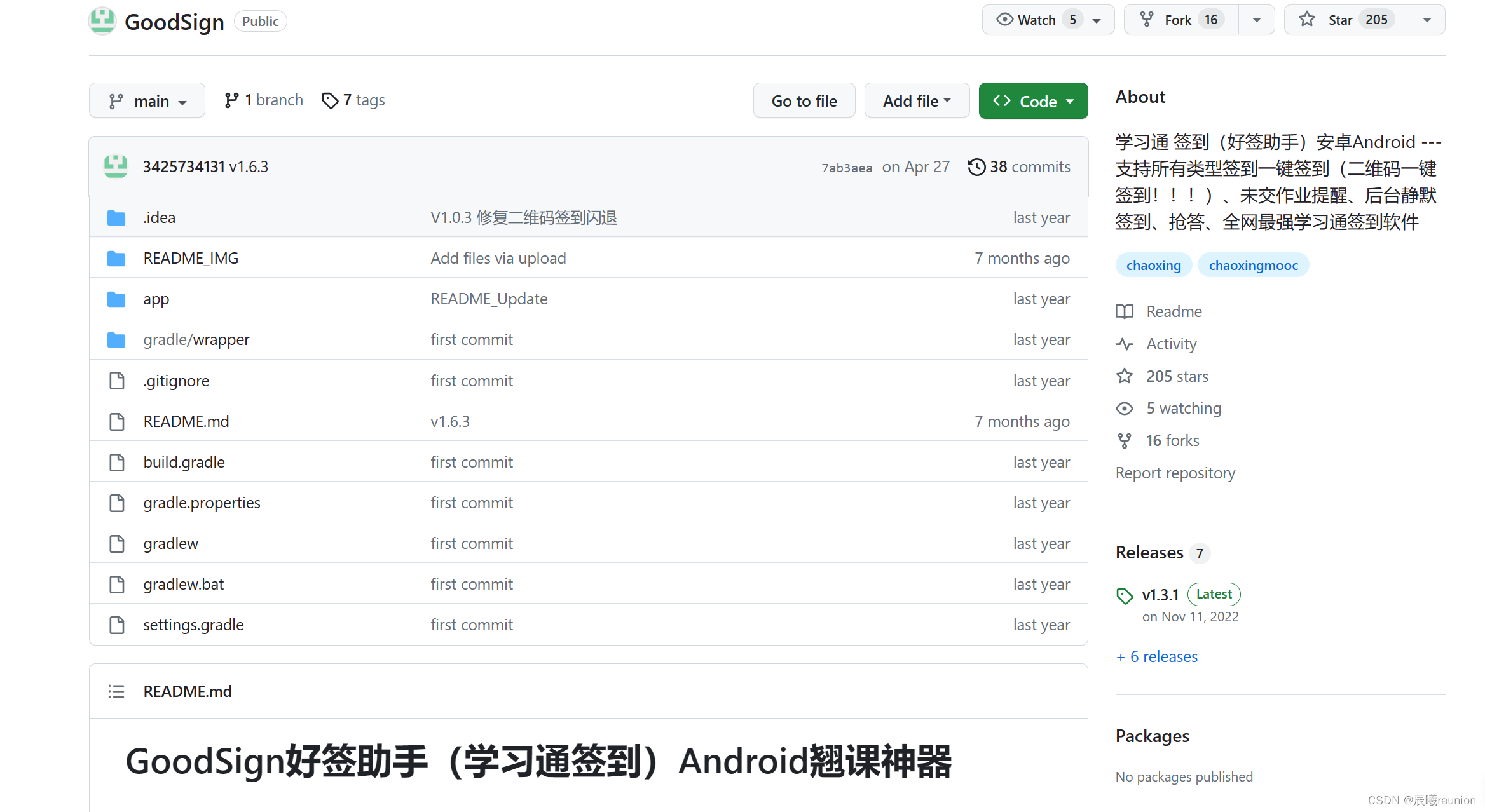
Task: Click the gradlew.bat file icon
Action: click(117, 584)
